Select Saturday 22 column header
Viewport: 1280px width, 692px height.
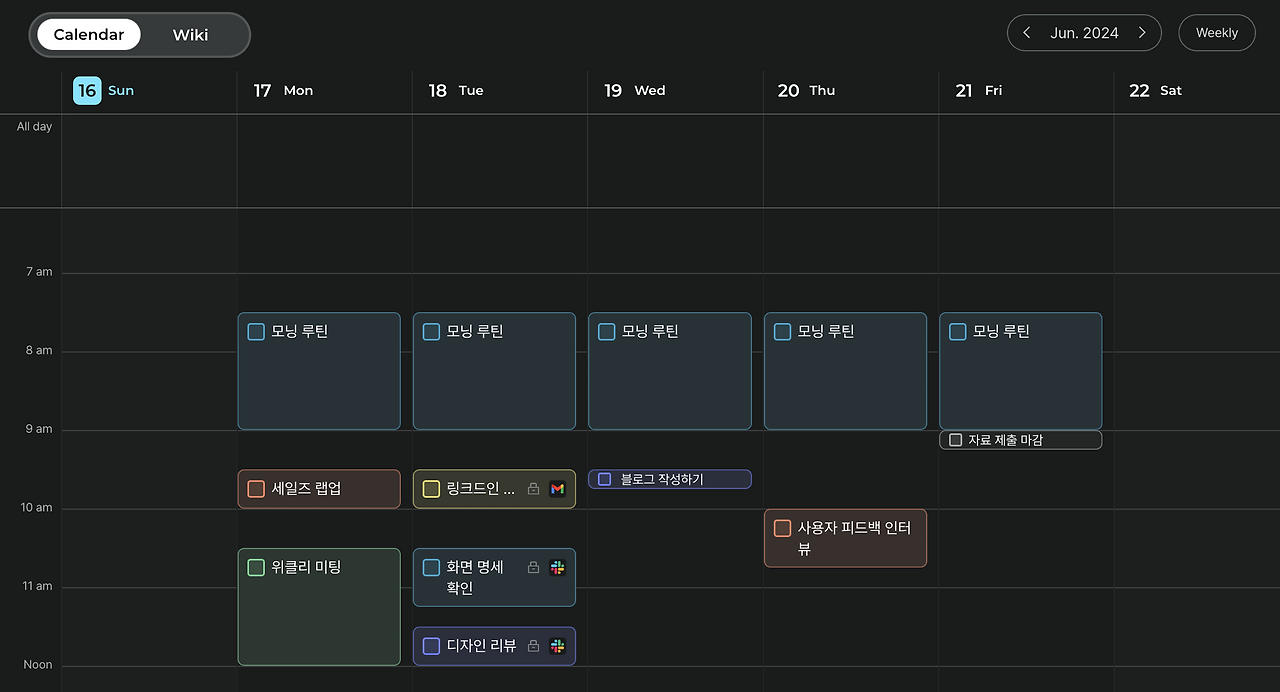click(1155, 90)
